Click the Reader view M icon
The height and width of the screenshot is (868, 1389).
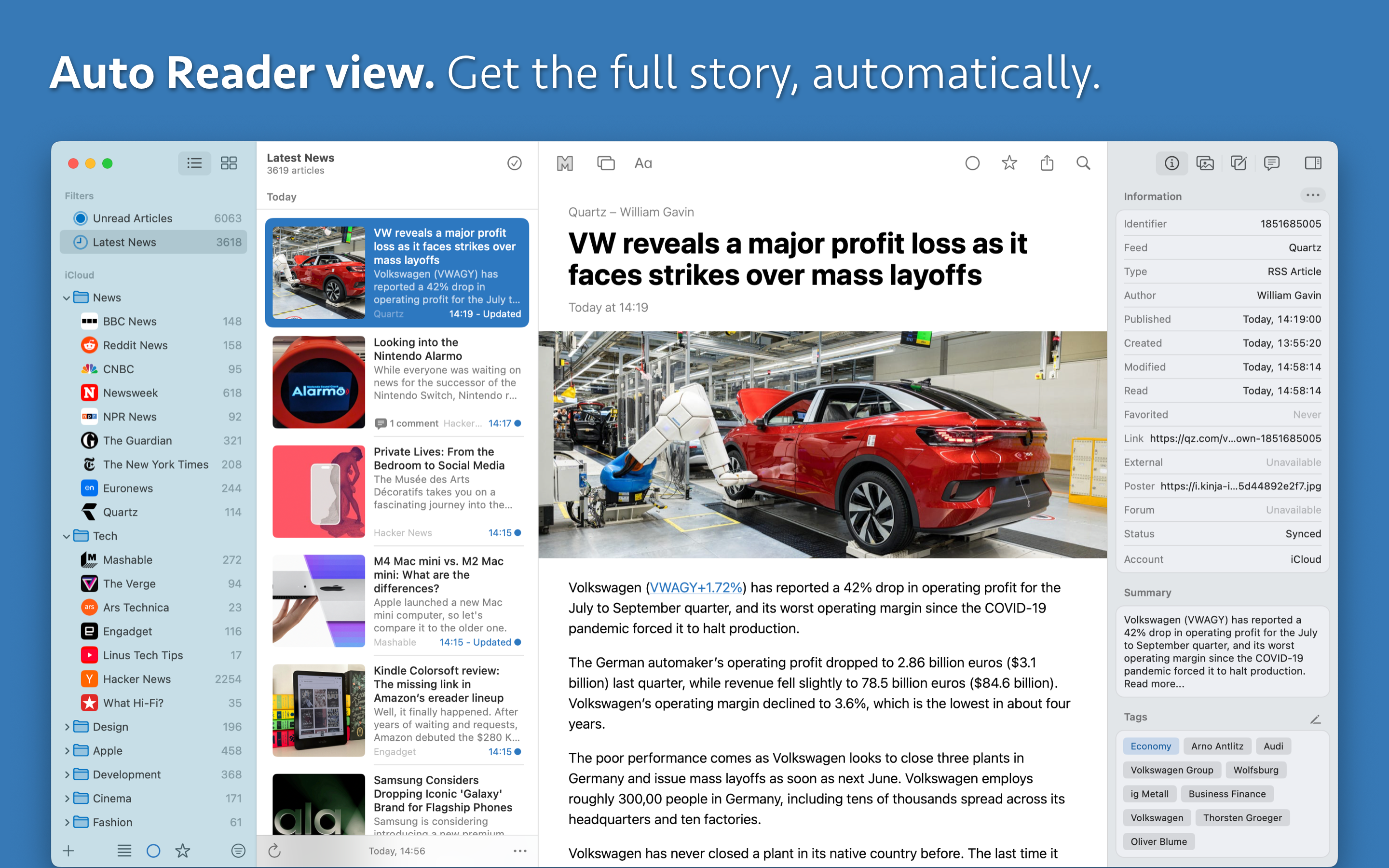[565, 163]
